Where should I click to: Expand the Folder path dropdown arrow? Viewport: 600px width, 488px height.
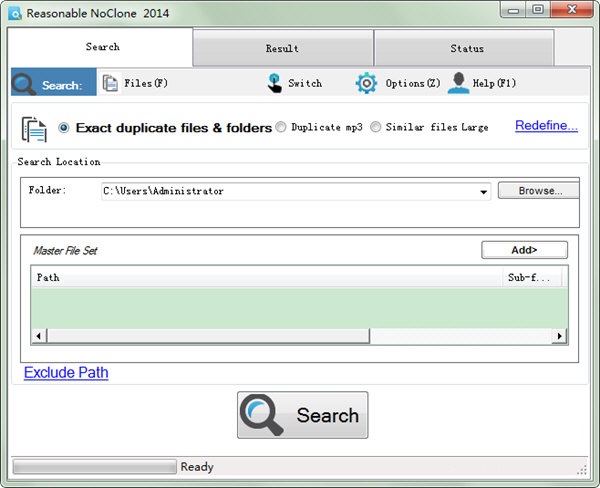pyautogui.click(x=484, y=192)
